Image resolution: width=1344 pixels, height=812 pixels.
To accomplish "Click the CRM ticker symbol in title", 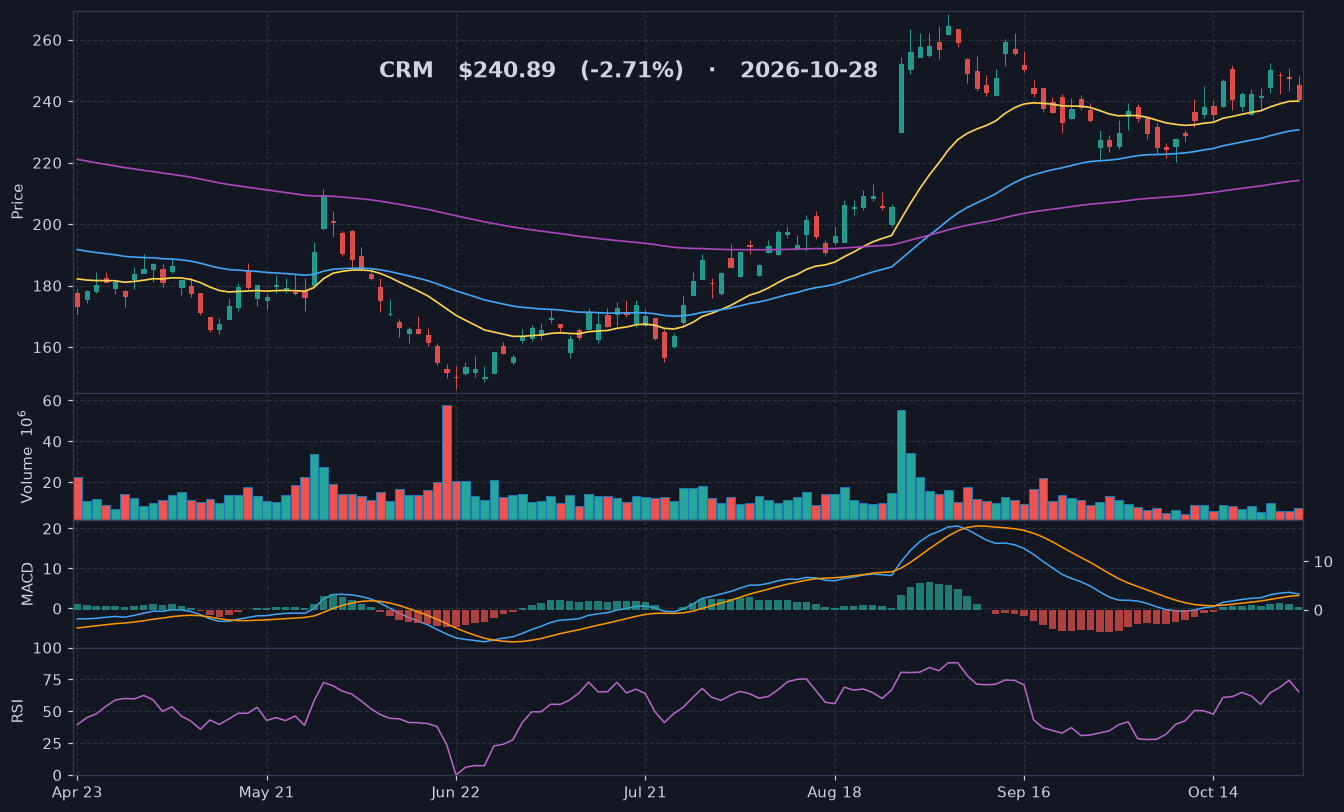I will click(x=406, y=71).
